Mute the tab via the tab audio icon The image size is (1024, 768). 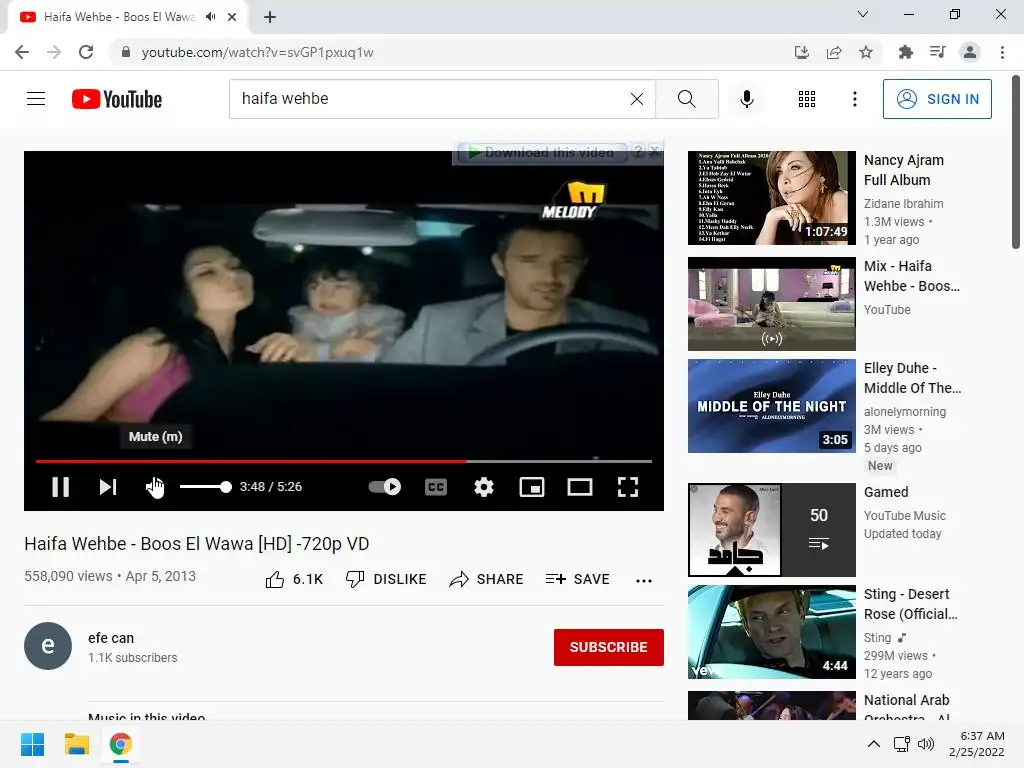coord(211,17)
